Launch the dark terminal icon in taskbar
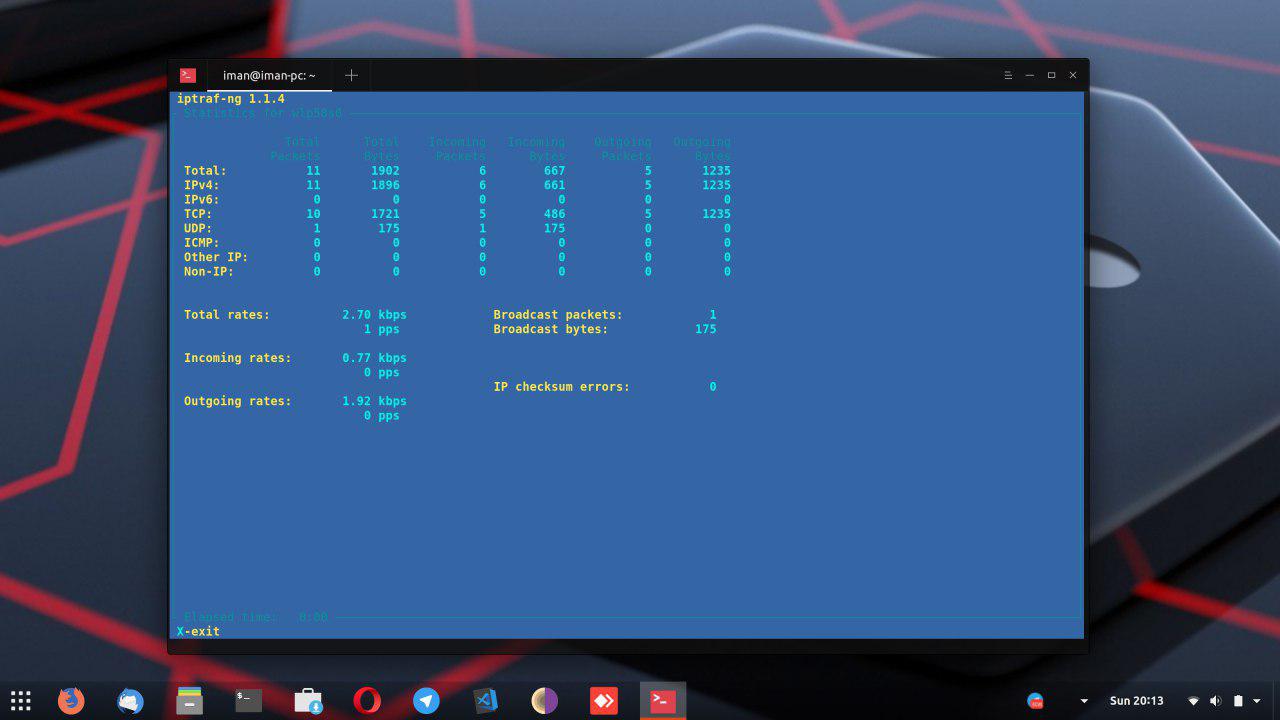This screenshot has width=1280, height=720. [x=248, y=701]
